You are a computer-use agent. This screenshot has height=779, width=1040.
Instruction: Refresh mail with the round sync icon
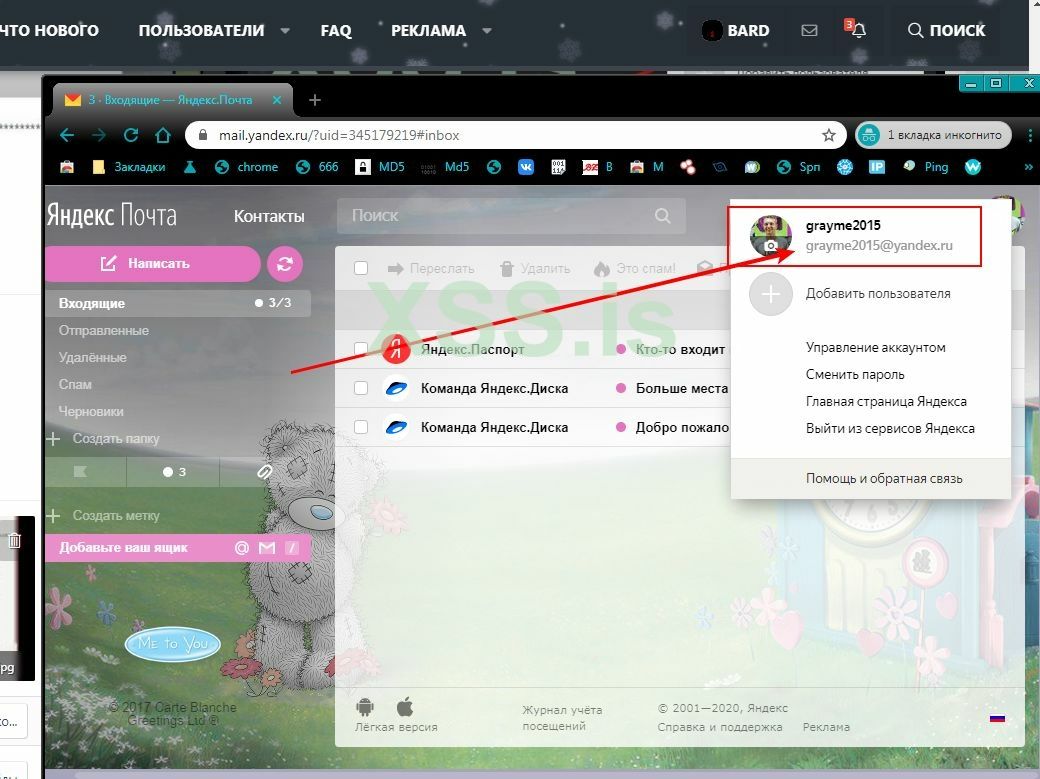point(285,263)
